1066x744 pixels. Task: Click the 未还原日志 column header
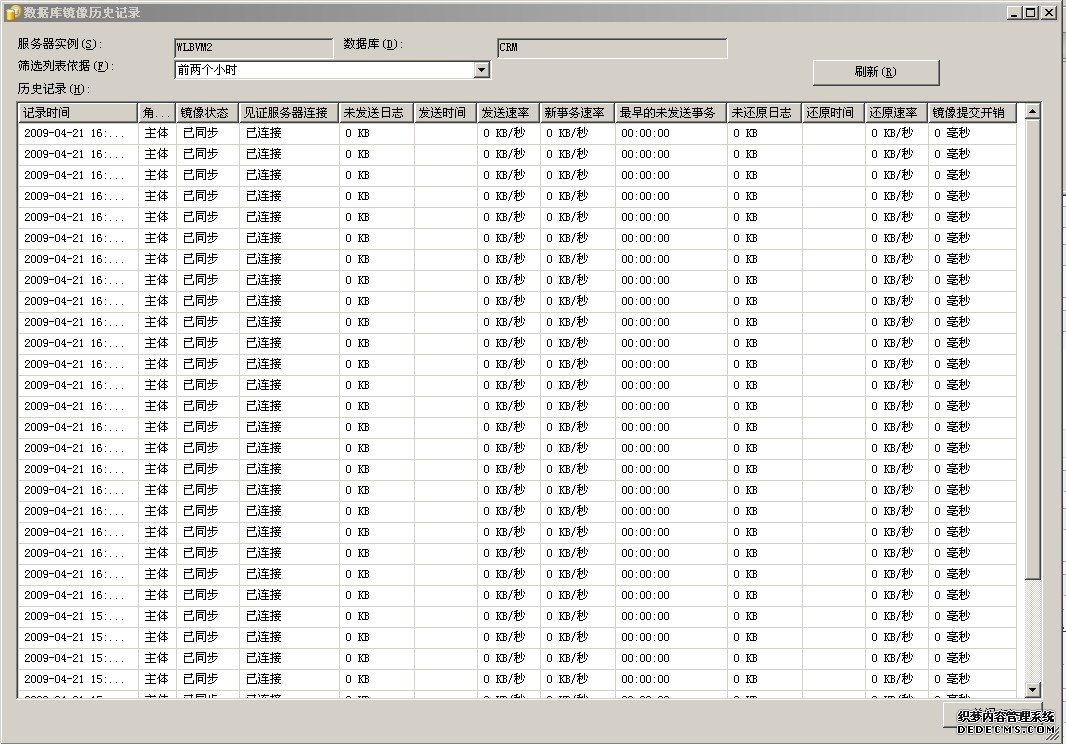763,113
